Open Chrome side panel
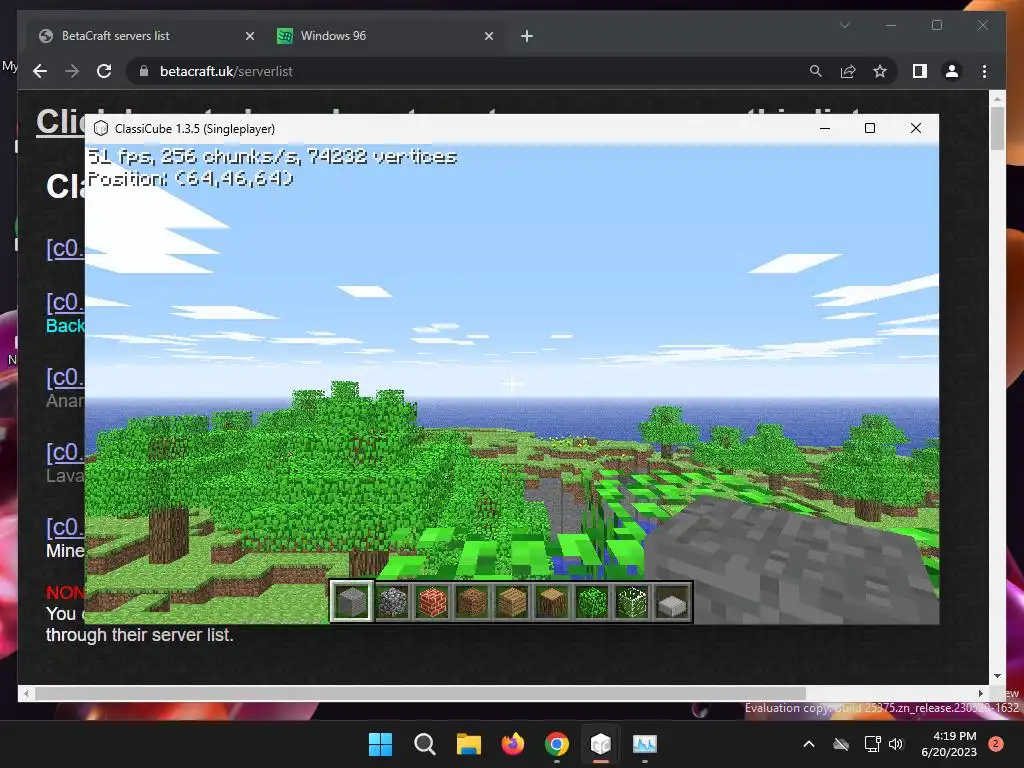 [920, 71]
